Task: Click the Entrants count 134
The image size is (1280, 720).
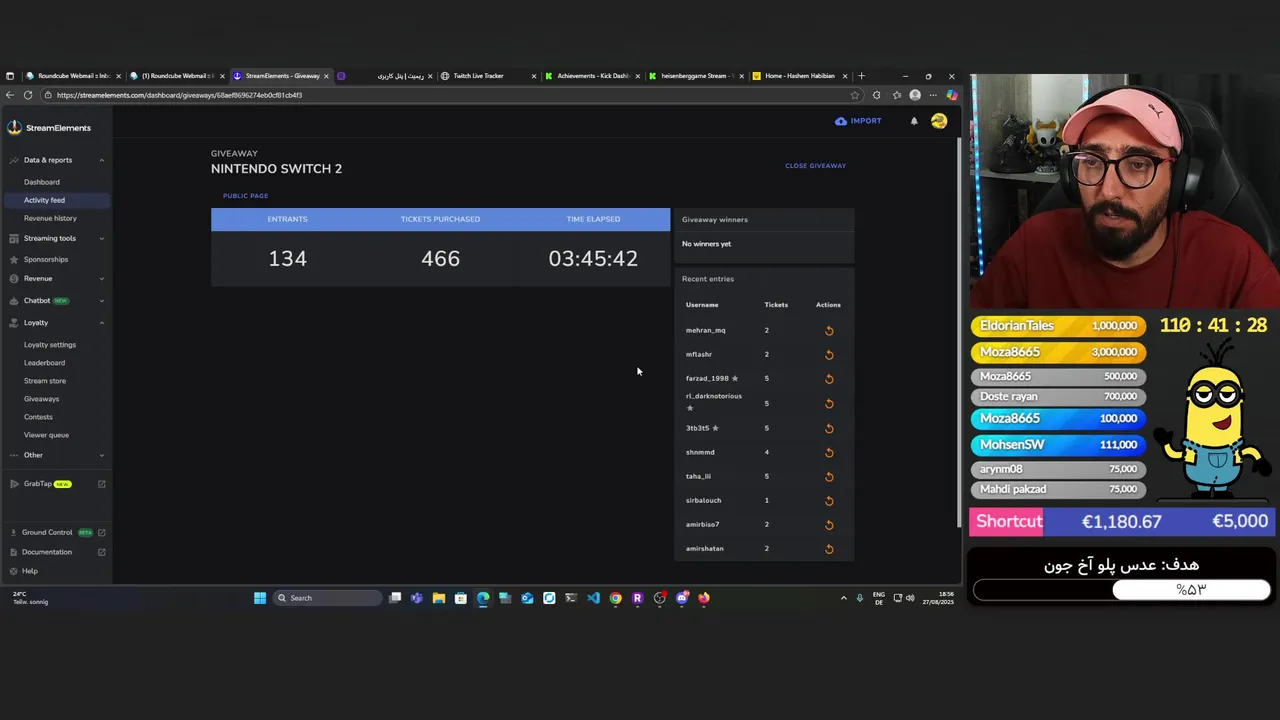Action: [x=287, y=259]
